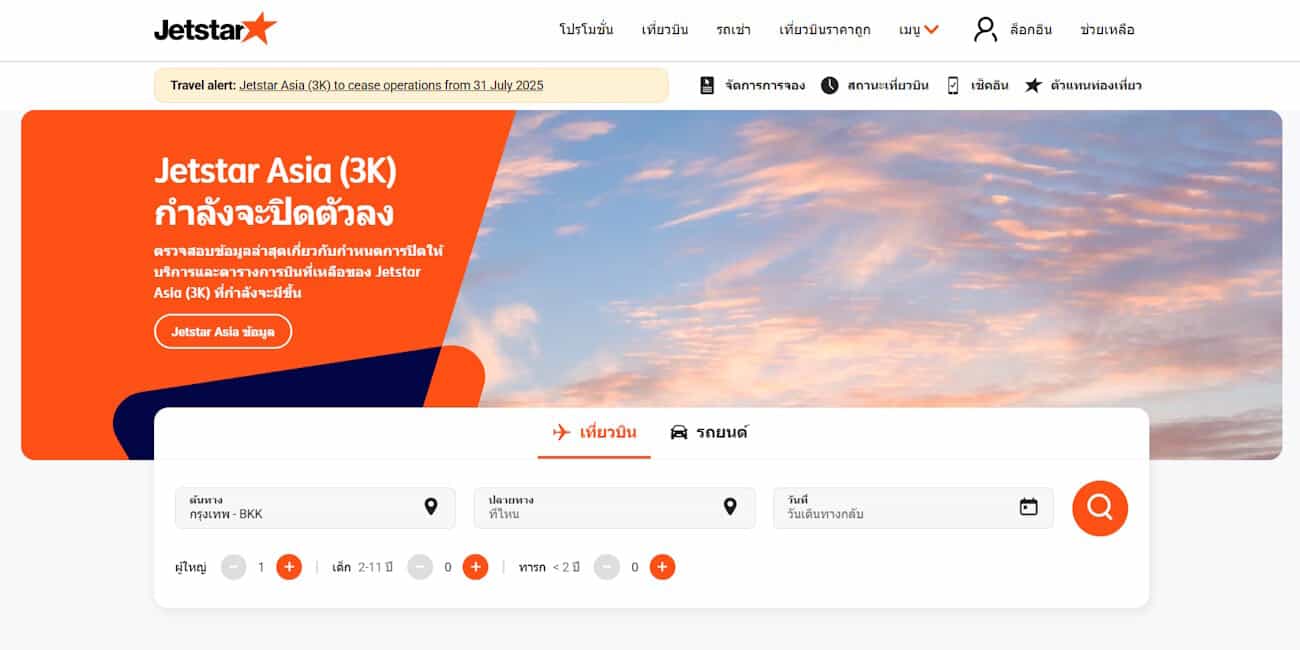The height and width of the screenshot is (650, 1300).
Task: Select the เที่ยวบิน flights tab
Action: coord(594,432)
